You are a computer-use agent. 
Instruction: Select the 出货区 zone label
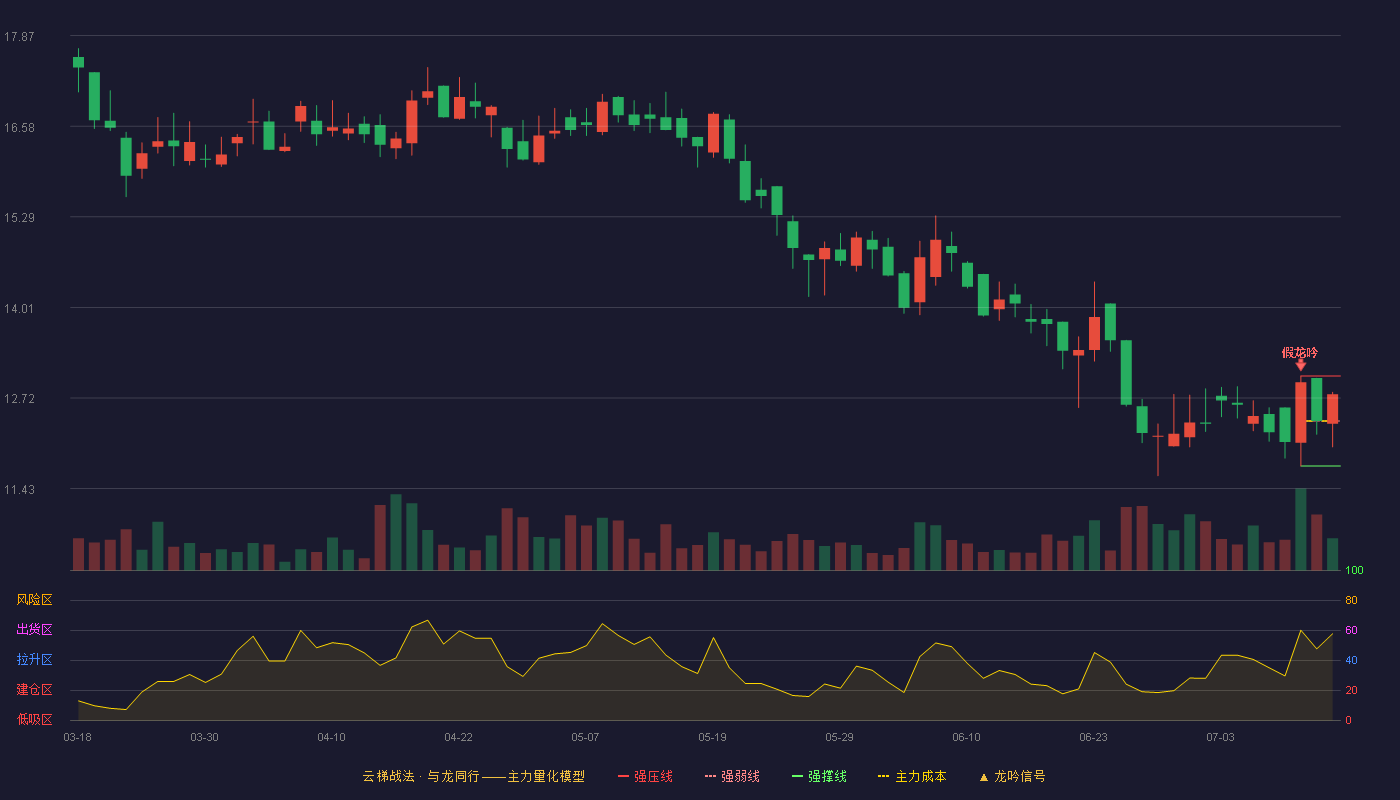pyautogui.click(x=34, y=630)
